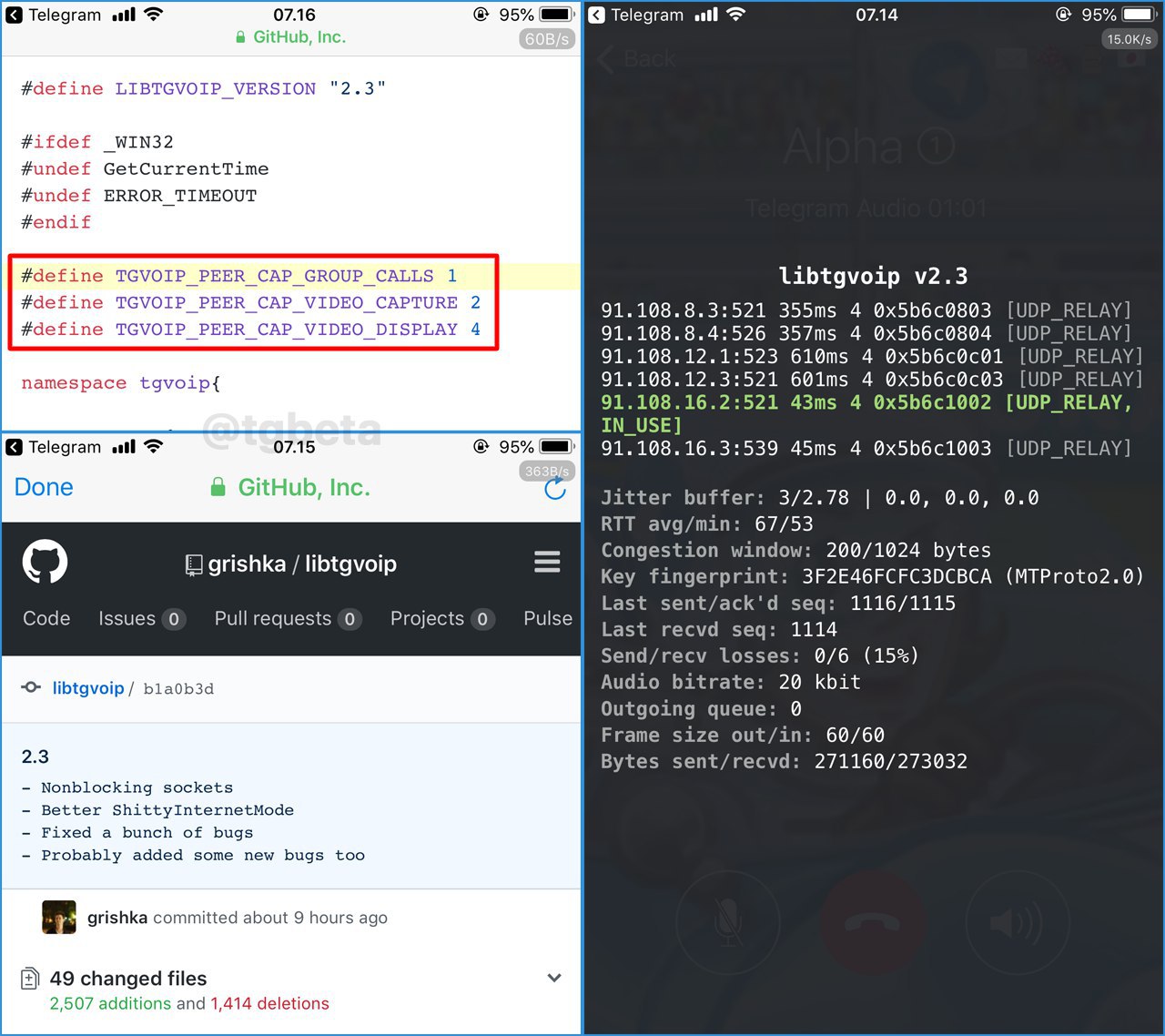The width and height of the screenshot is (1165, 1036).
Task: Tap the dimmed contact name "Alpha"
Action: [x=843, y=146]
